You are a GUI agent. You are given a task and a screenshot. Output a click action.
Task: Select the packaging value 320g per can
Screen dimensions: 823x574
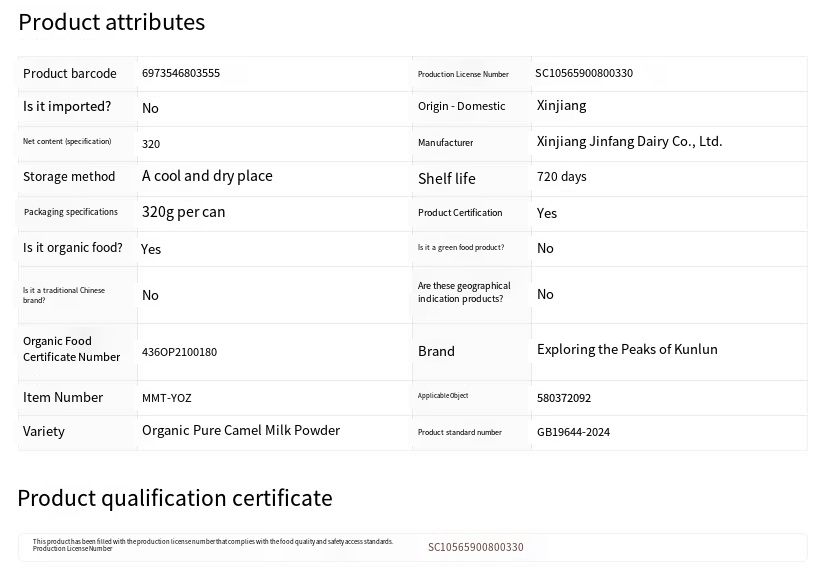pyautogui.click(x=183, y=212)
